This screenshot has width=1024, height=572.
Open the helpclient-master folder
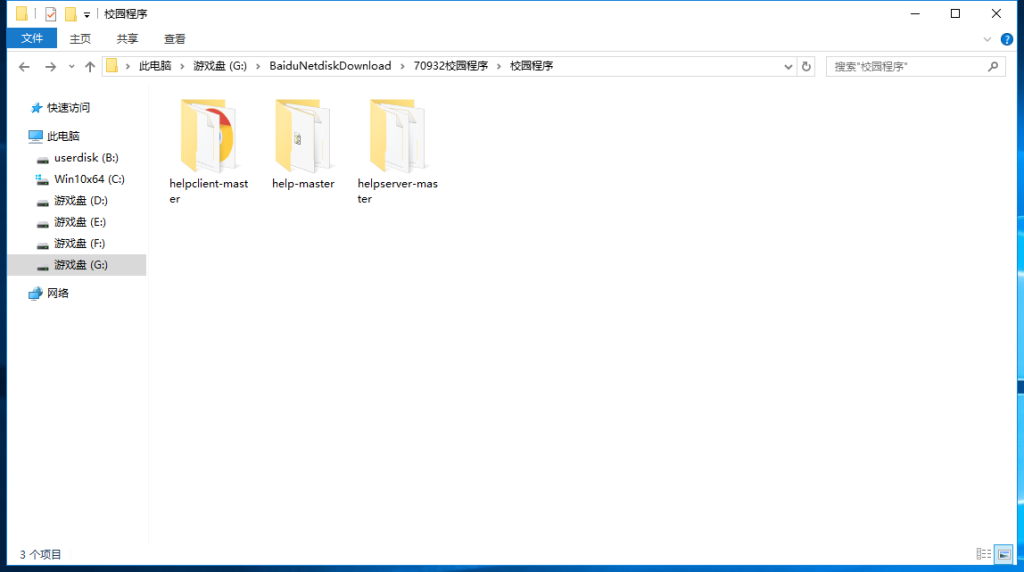tap(208, 152)
